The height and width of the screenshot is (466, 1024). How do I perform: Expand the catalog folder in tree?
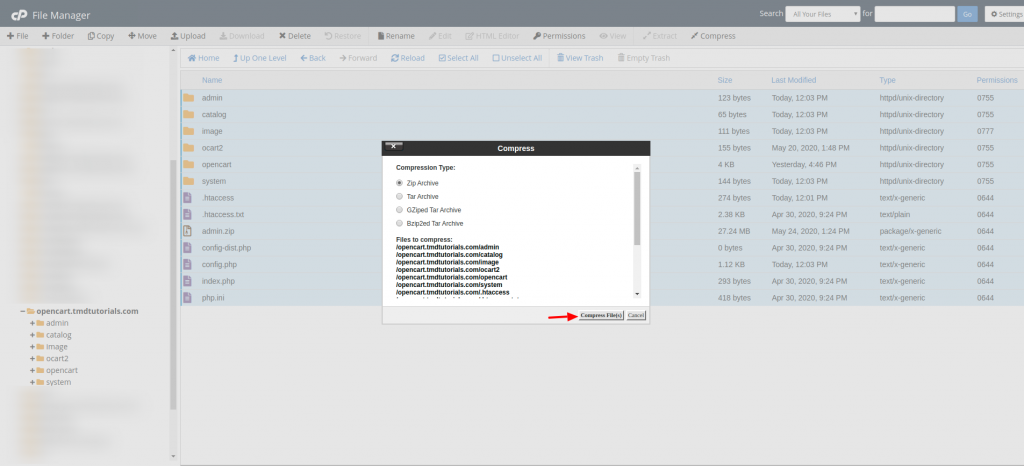[32, 335]
